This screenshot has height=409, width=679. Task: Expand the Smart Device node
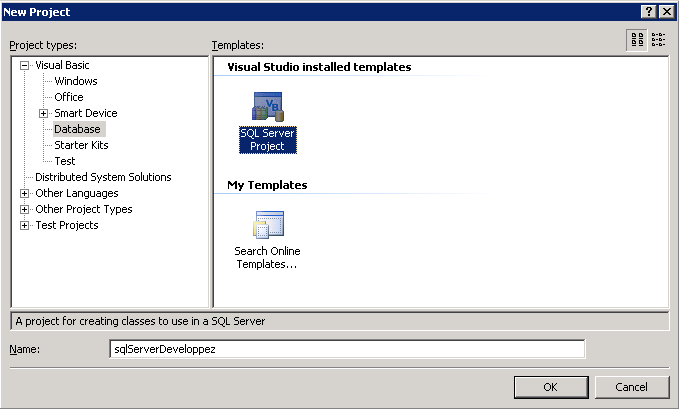point(44,113)
